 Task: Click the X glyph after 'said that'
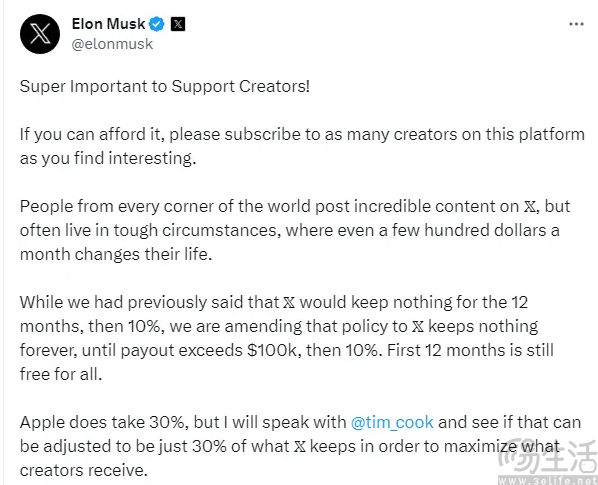(x=289, y=303)
